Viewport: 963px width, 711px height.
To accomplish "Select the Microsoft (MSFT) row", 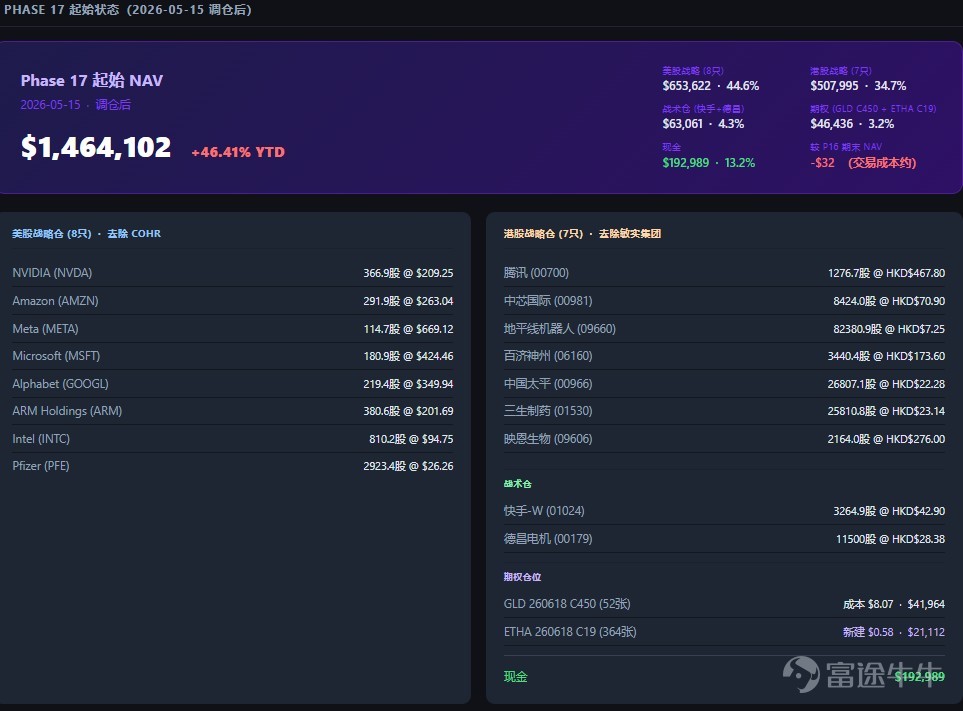I will [x=233, y=356].
